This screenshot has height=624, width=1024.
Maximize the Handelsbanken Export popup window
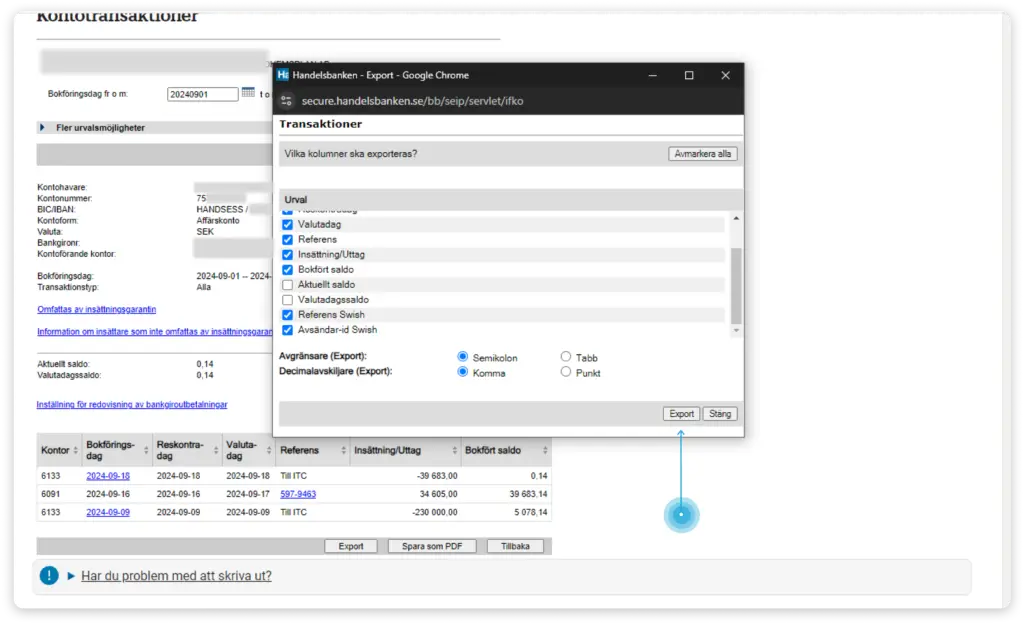coord(689,75)
